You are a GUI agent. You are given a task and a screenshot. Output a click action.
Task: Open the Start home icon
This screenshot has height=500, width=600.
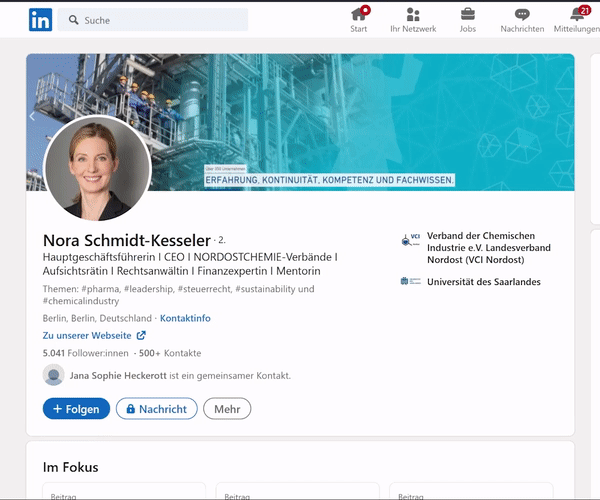point(360,14)
